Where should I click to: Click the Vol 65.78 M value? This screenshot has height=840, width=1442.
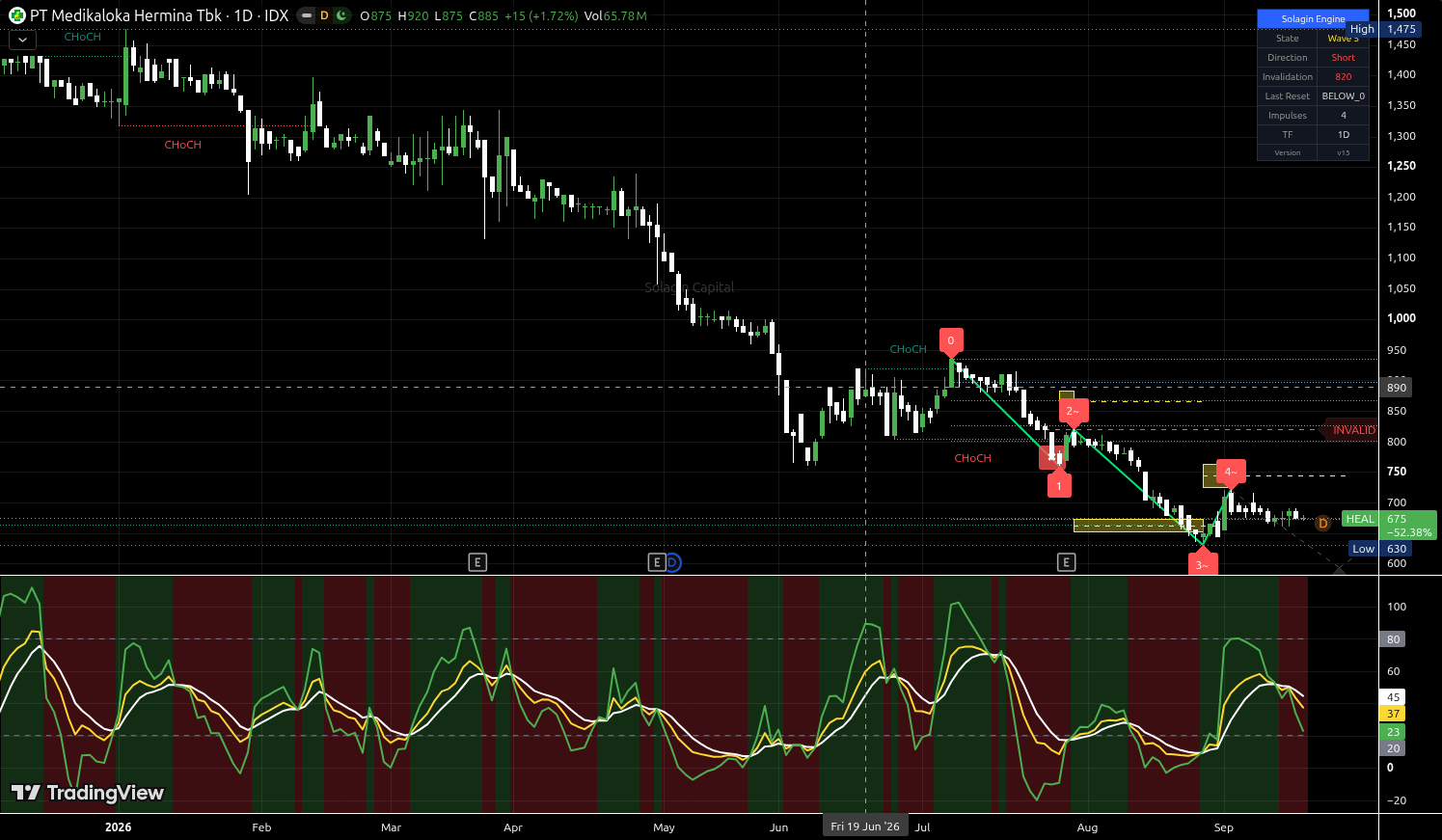pyautogui.click(x=615, y=16)
